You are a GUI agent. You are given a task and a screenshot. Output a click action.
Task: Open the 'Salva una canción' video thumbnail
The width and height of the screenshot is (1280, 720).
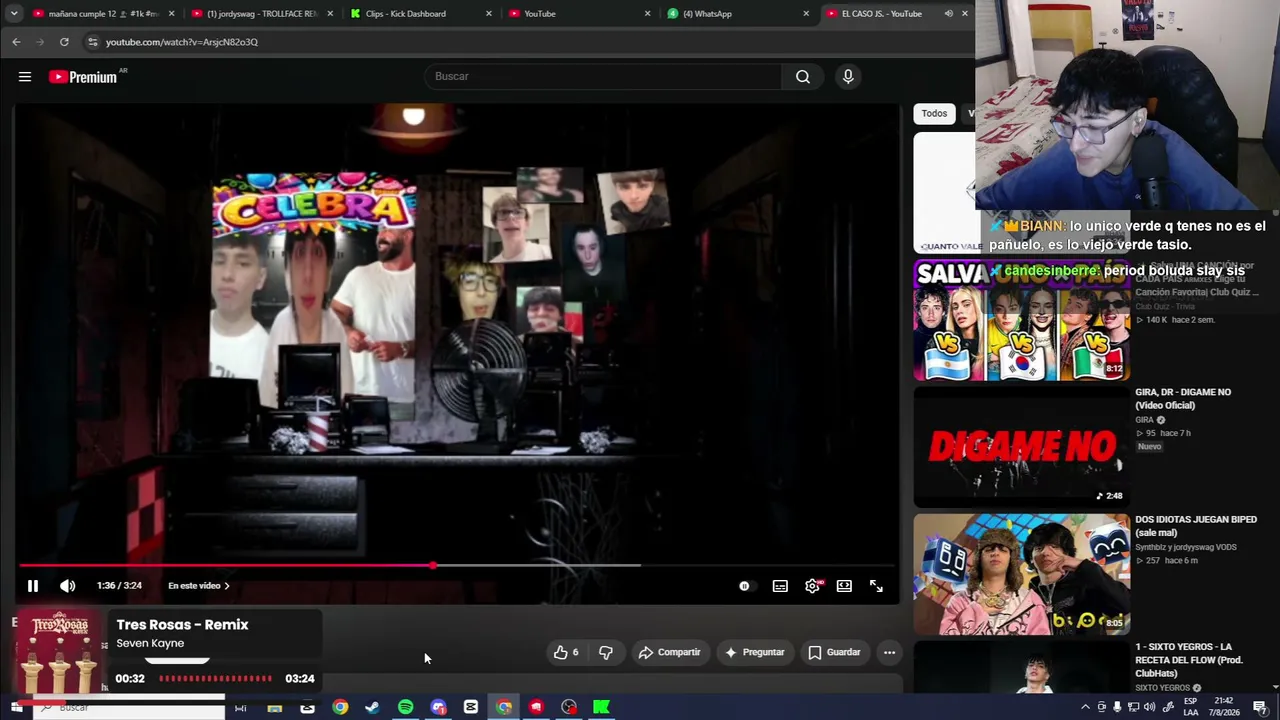coord(1021,321)
